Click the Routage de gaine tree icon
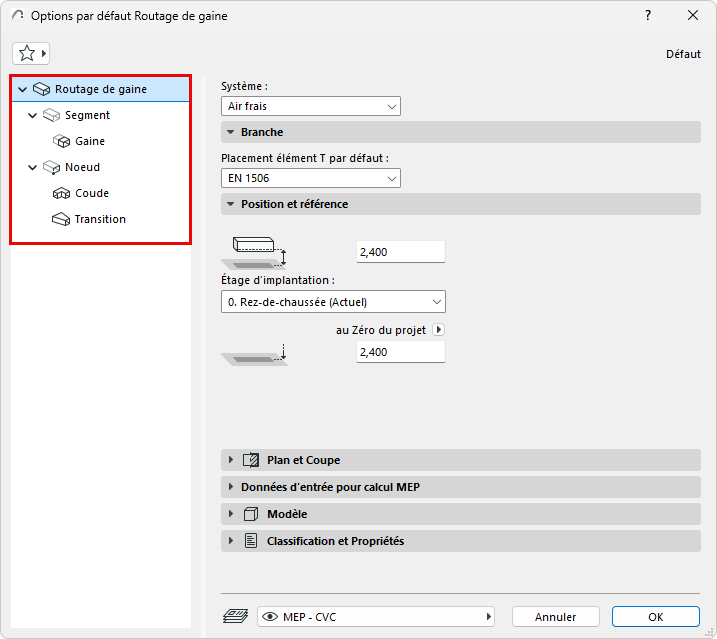This screenshot has height=639, width=717. point(41,89)
